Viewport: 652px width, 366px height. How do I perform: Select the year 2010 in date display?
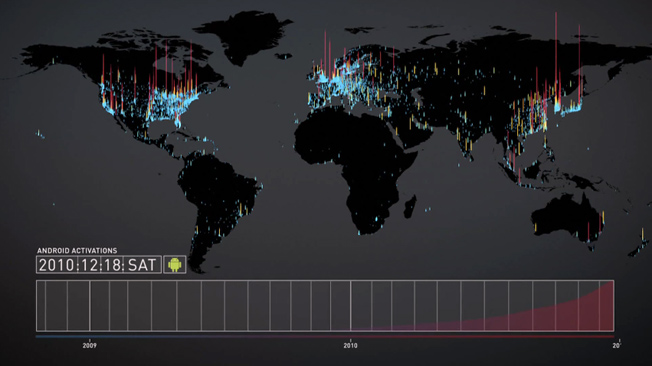coord(57,265)
